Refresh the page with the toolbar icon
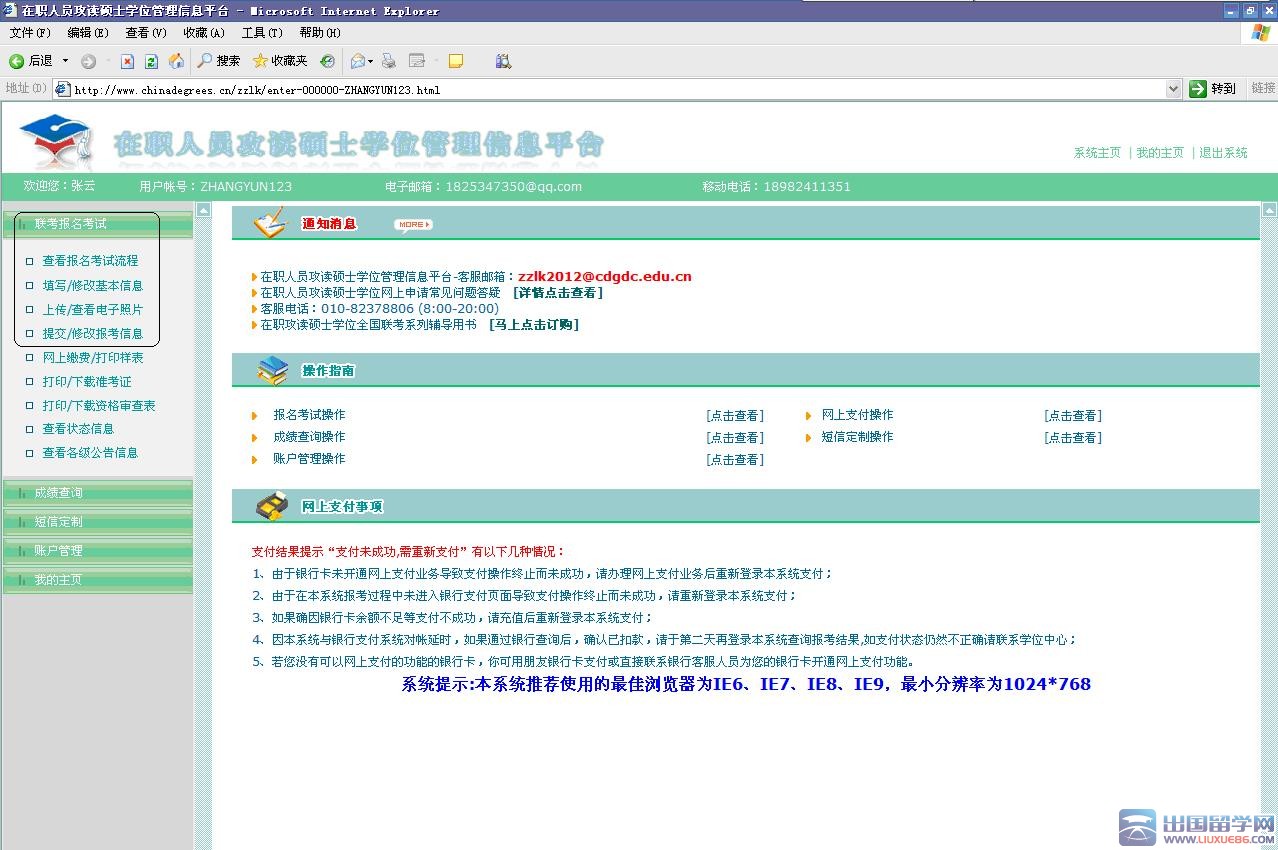Screen dimensions: 1278x850 pos(151,61)
